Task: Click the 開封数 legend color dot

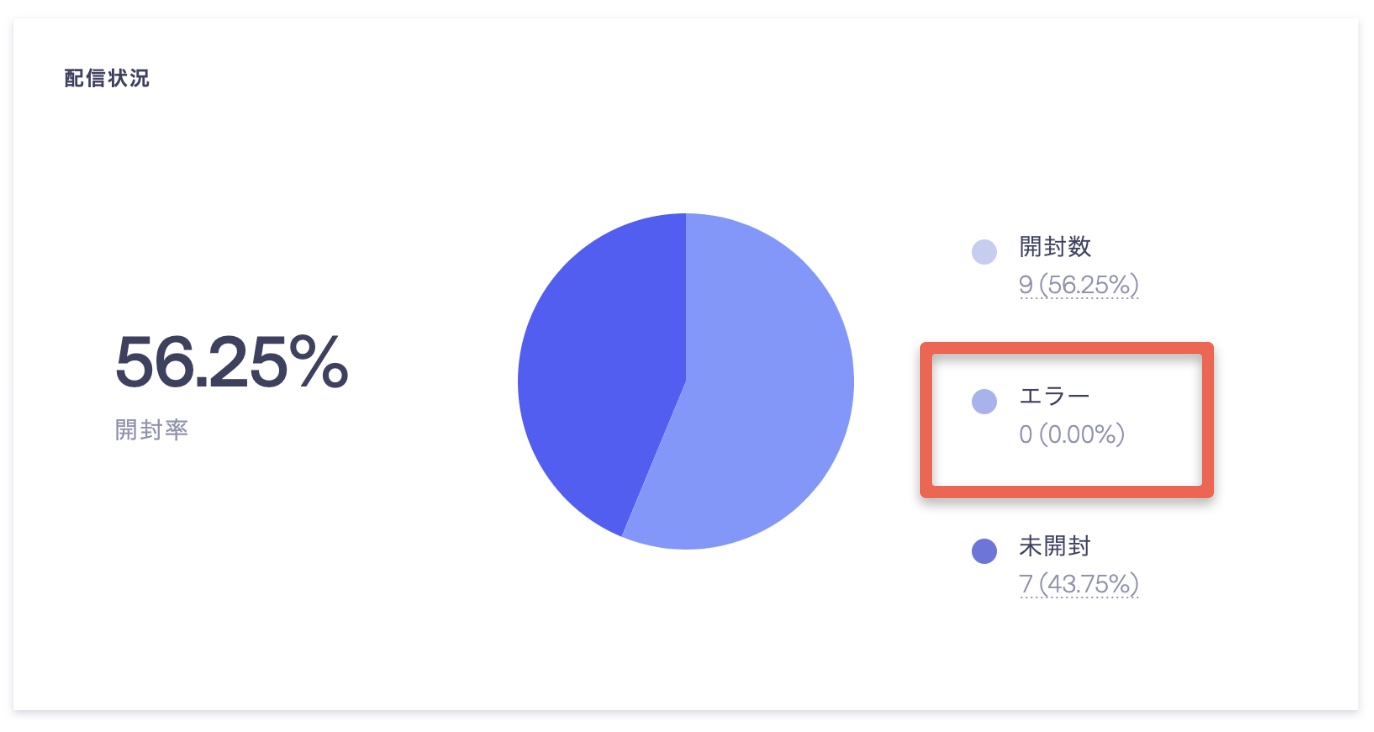Action: point(984,252)
